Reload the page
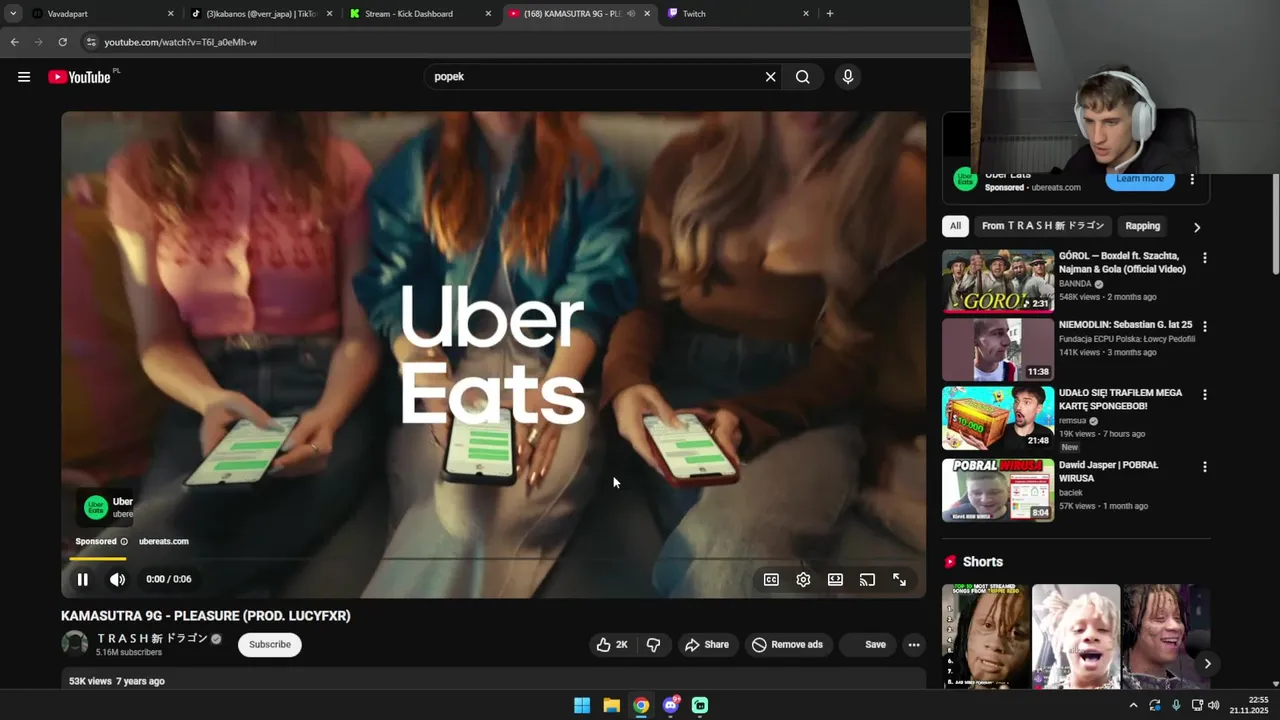The height and width of the screenshot is (720, 1280). pos(62,42)
